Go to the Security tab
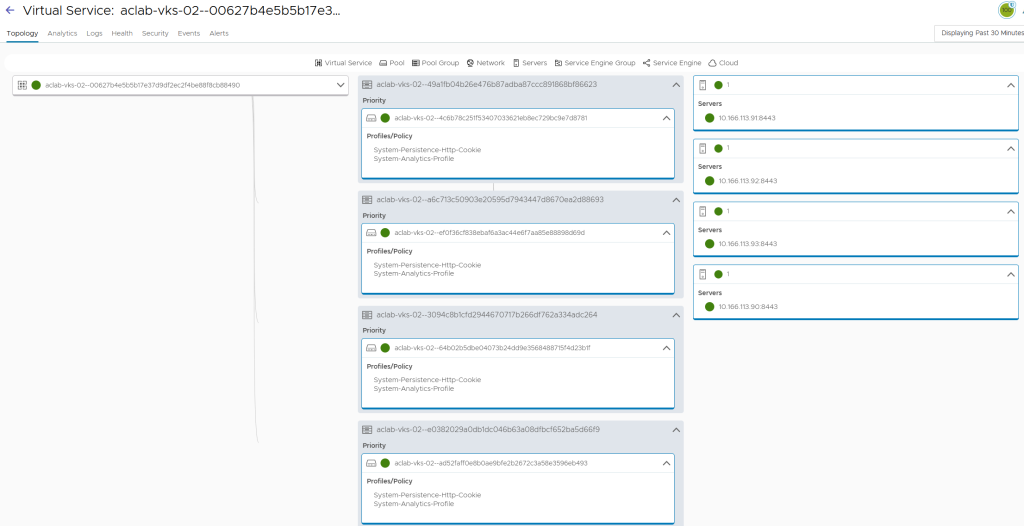The image size is (1024, 526). tap(155, 33)
